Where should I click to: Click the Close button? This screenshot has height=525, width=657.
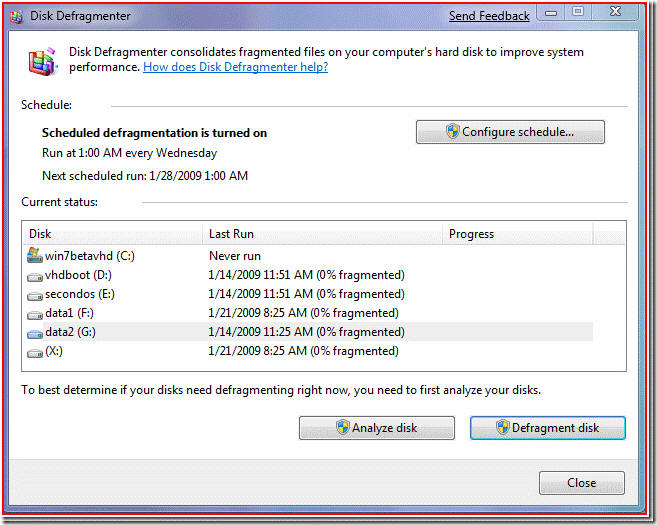[x=582, y=483]
